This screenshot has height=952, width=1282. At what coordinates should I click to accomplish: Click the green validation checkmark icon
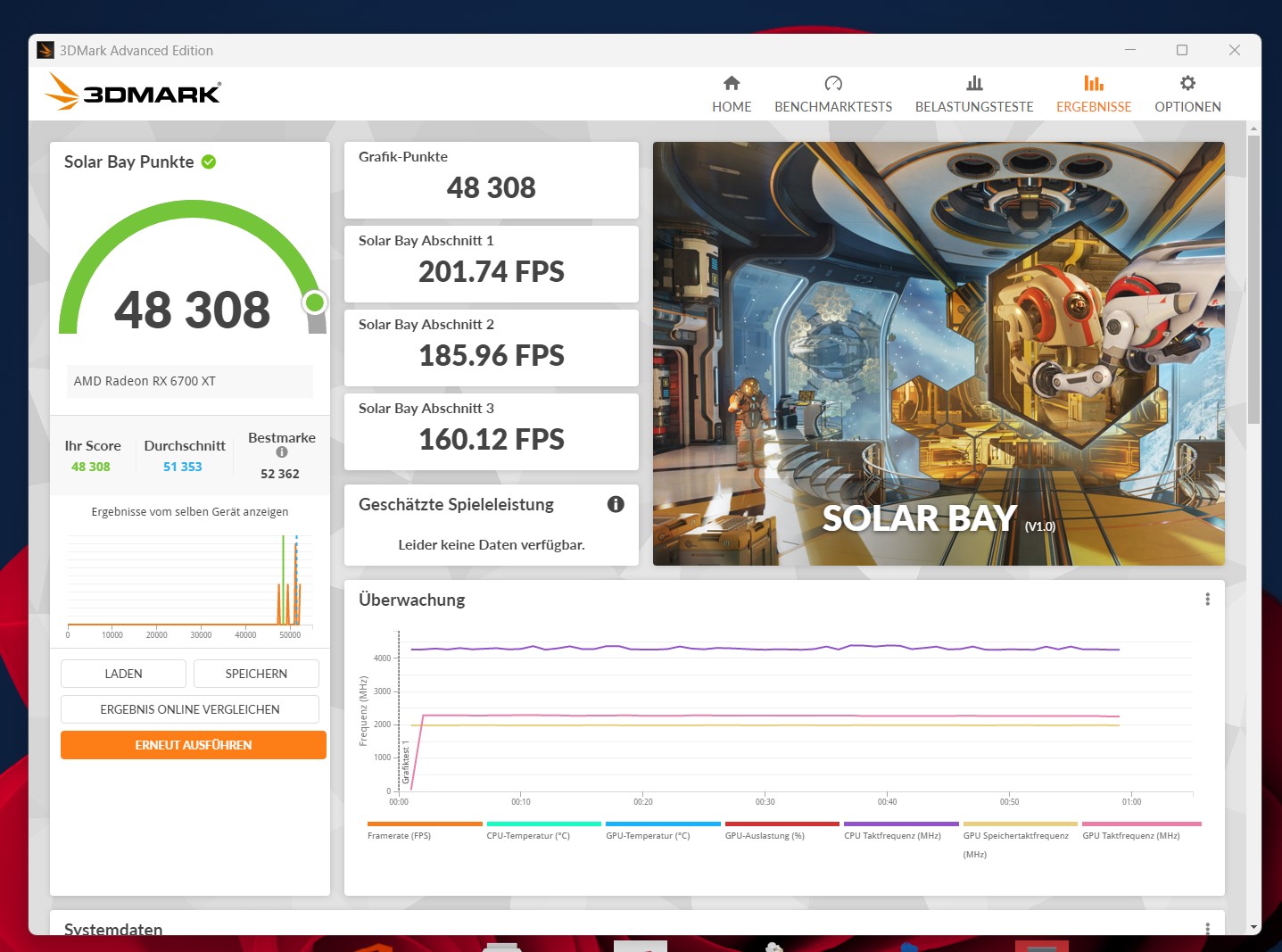pyautogui.click(x=209, y=161)
